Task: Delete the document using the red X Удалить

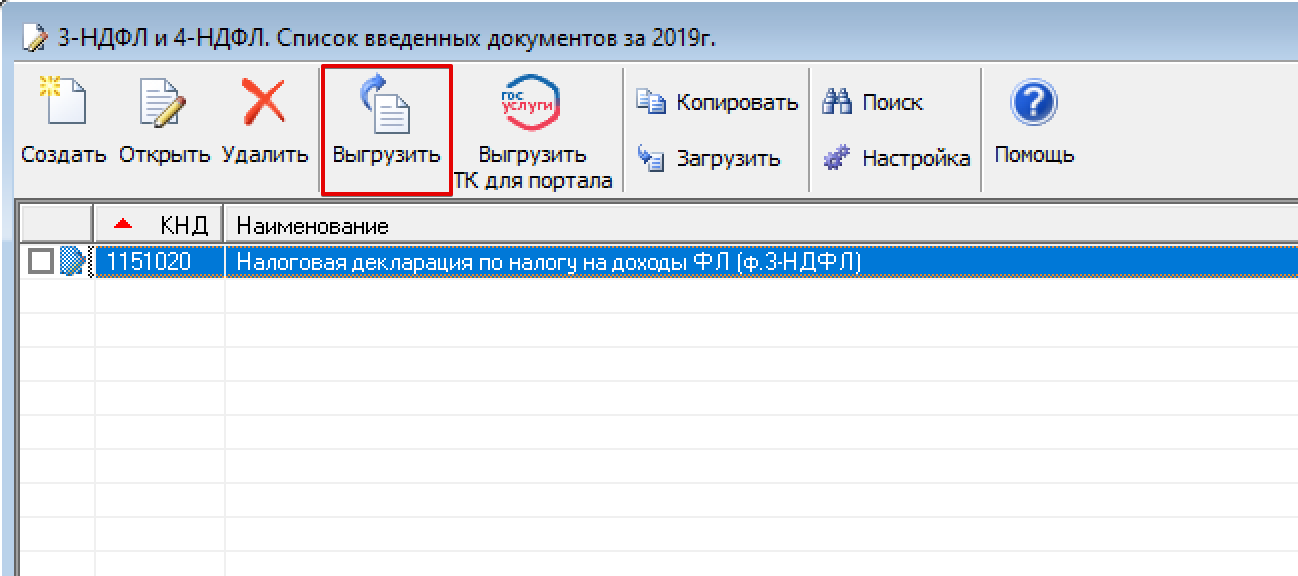Action: [265, 122]
